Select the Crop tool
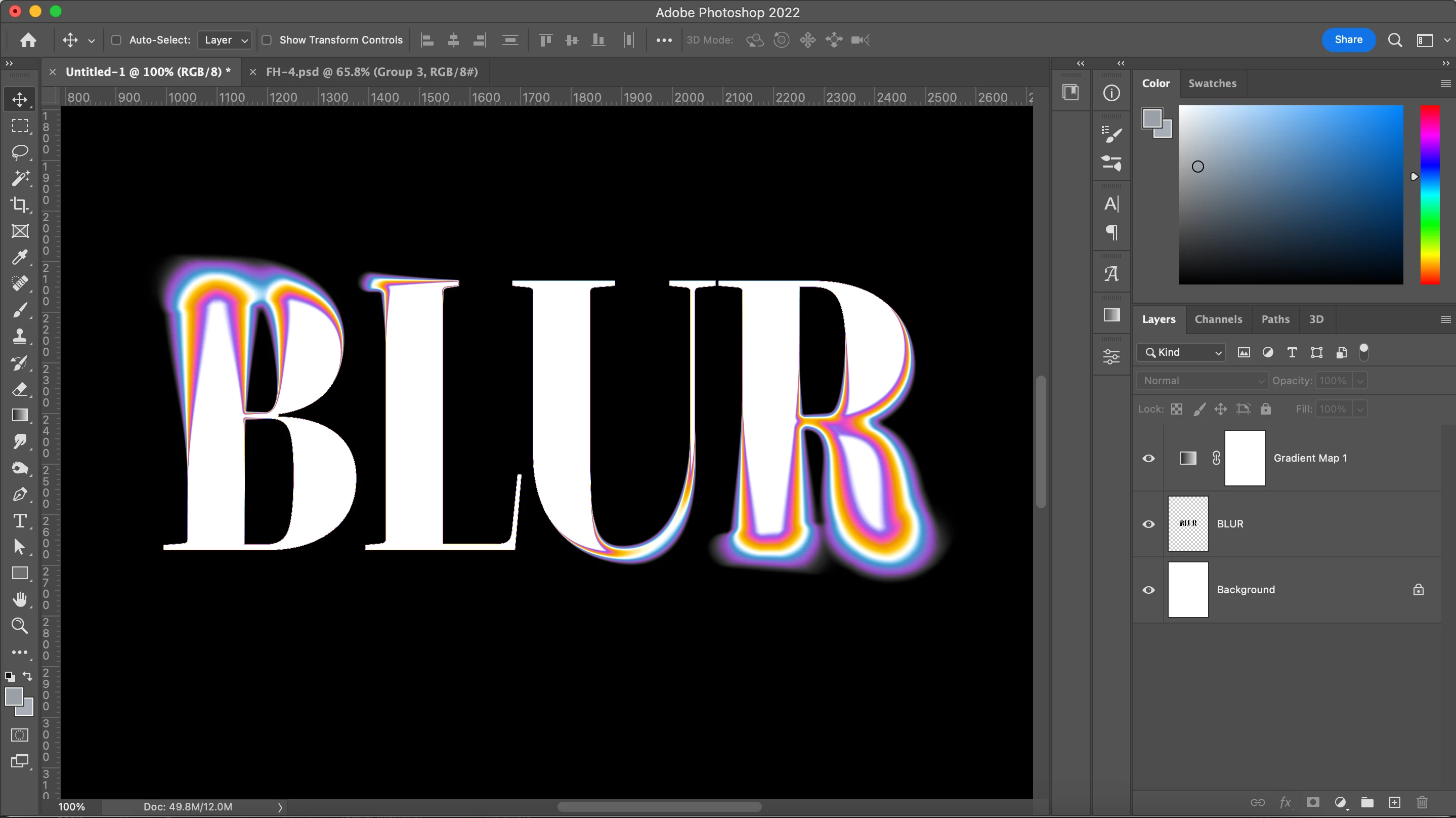 (x=20, y=204)
